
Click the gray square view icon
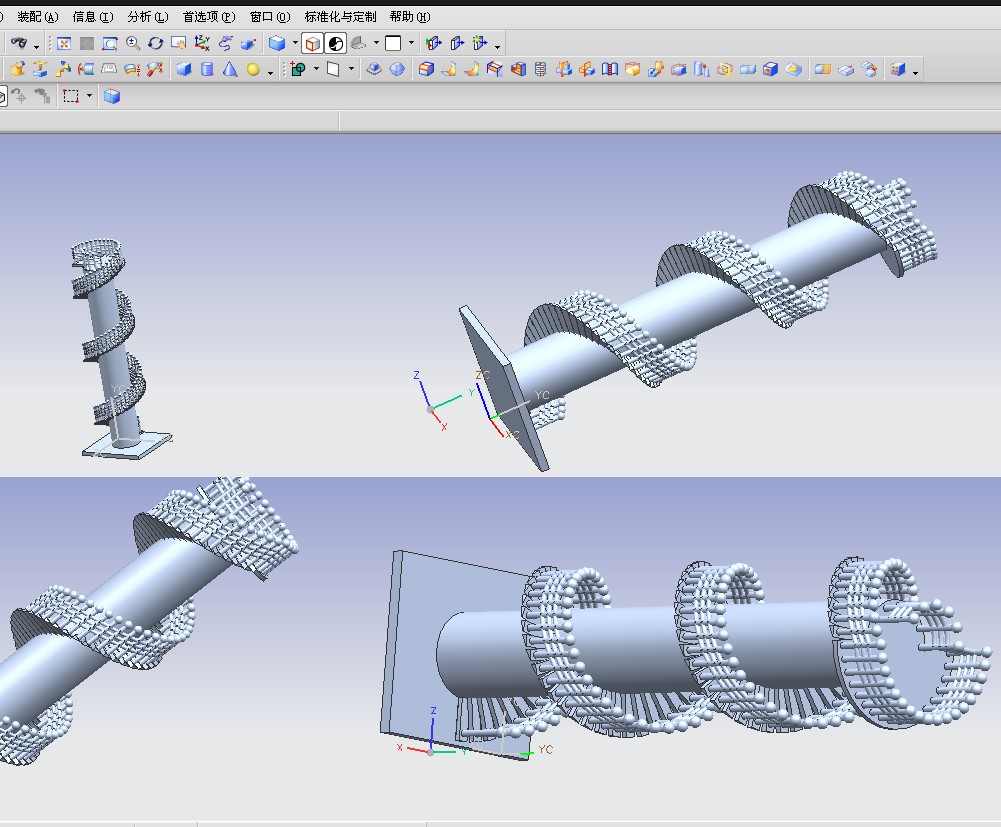87,43
